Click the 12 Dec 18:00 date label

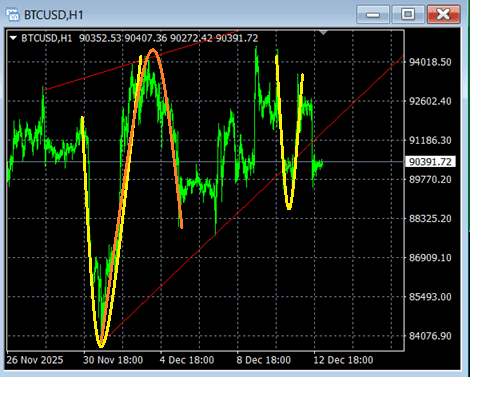click(x=343, y=360)
